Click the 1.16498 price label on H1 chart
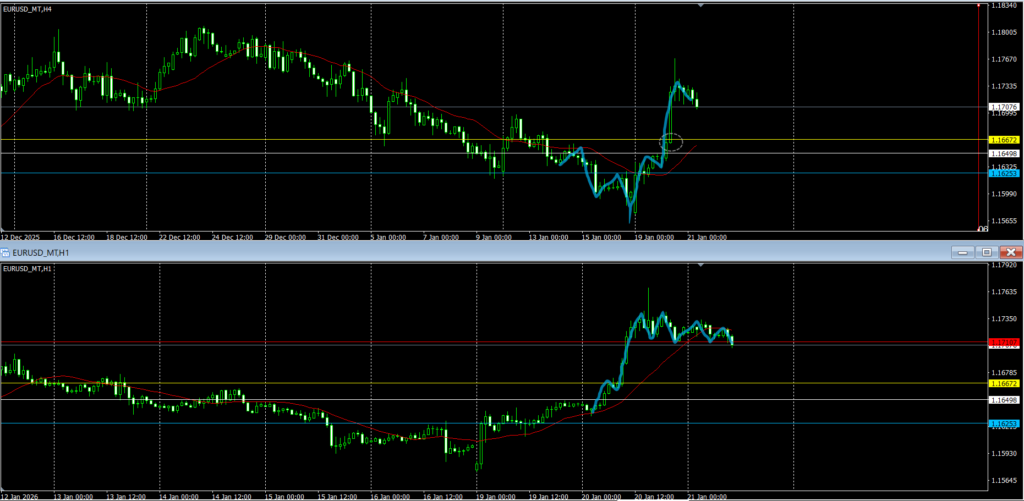 click(x=1002, y=400)
